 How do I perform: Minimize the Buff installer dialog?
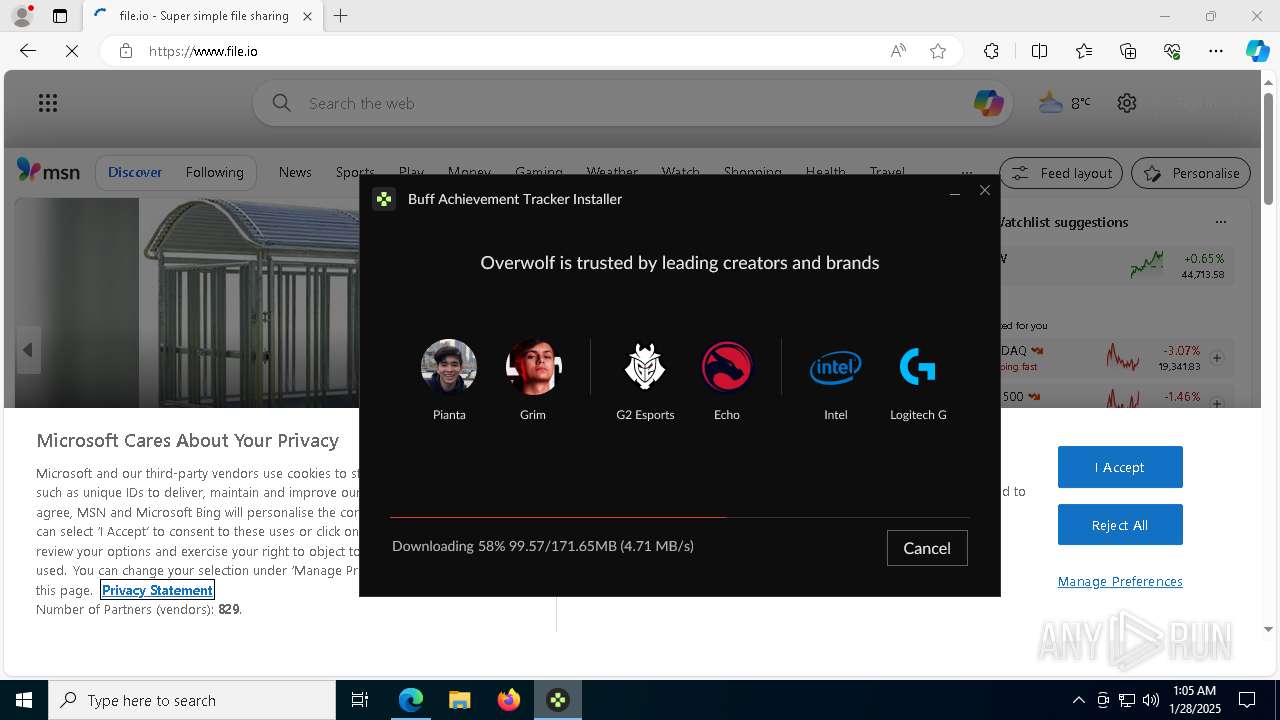955,192
